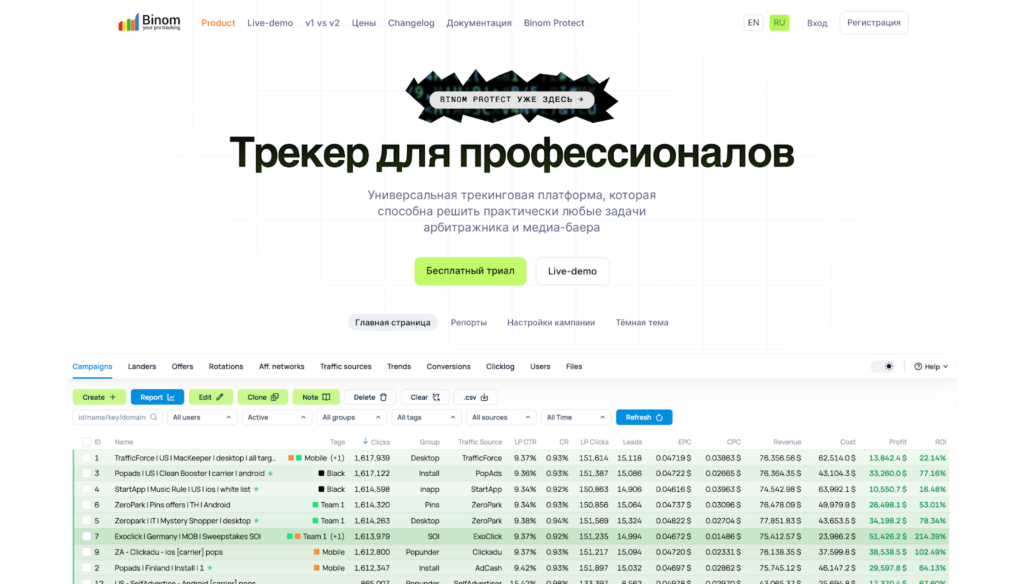Open the Документация navigation link
Image resolution: width=1024 pixels, height=584 pixels.
pos(479,23)
